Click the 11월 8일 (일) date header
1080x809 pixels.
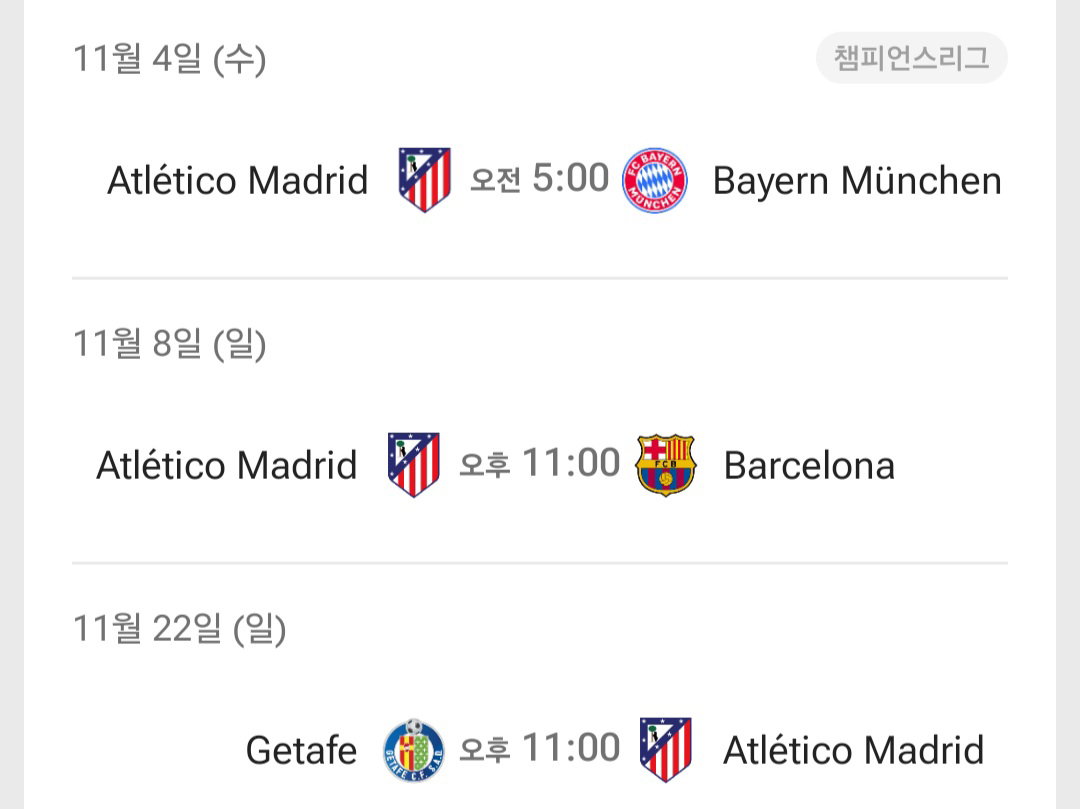click(169, 344)
